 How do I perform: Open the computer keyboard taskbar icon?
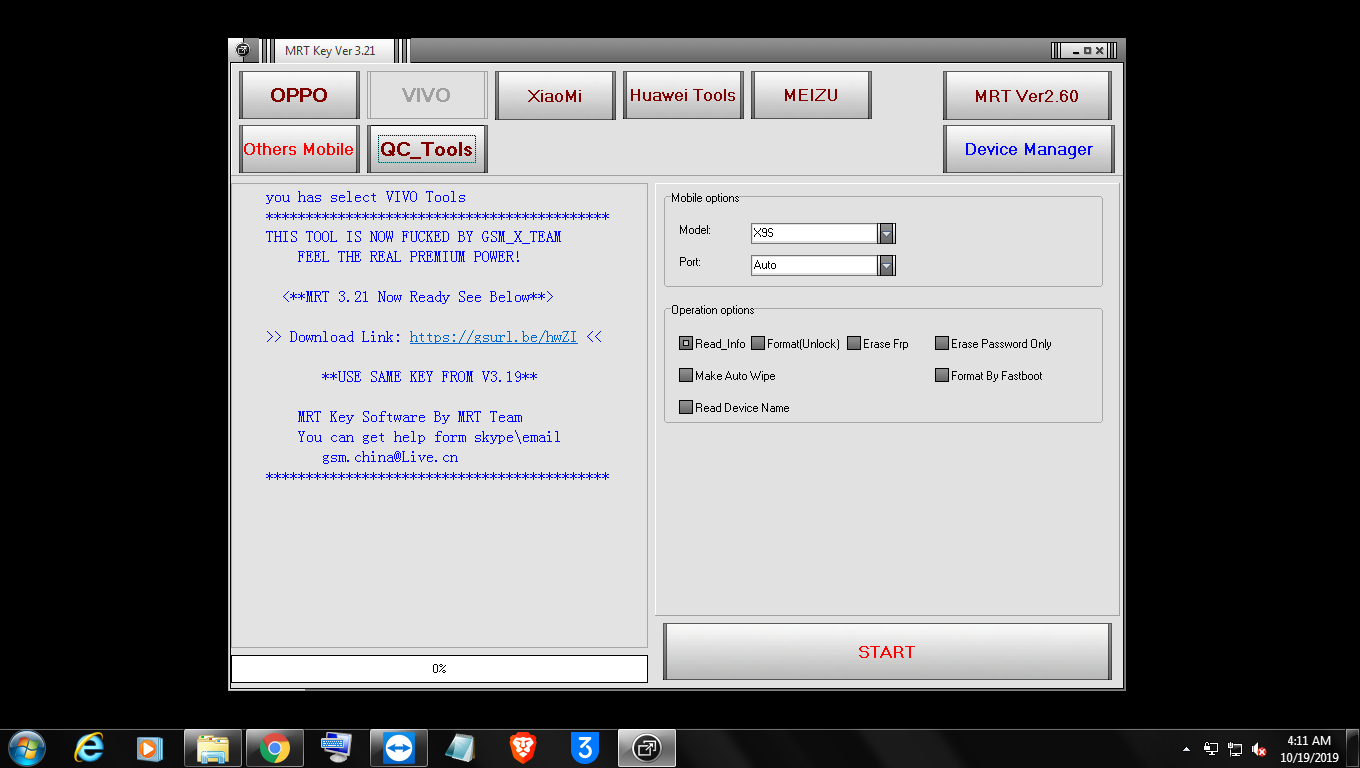(x=336, y=748)
